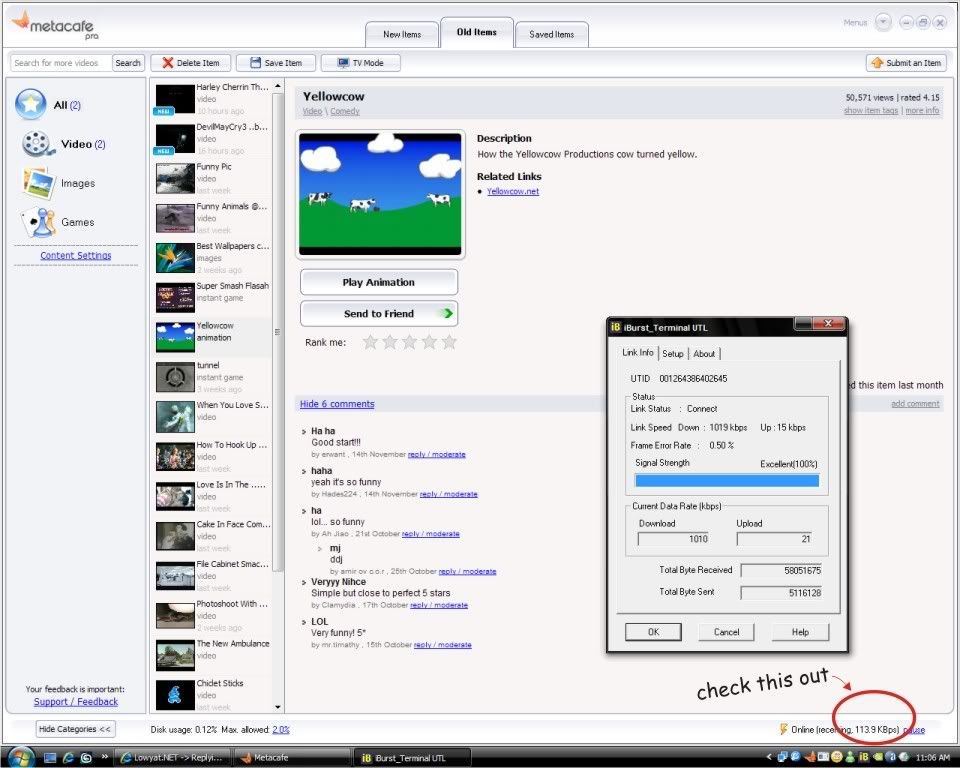Expand the 'haha' comment arrow
Screen dimensions: 960x768
304,471
